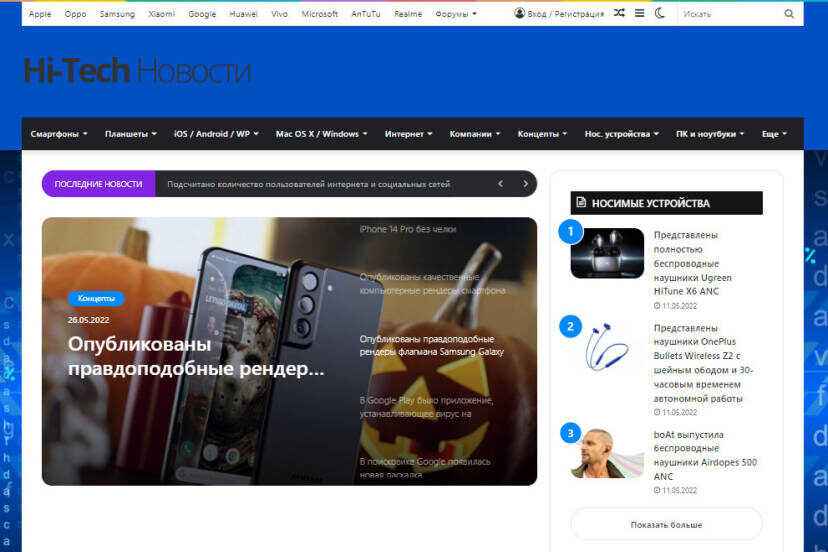Click Вход / Регистрация link
The height and width of the screenshot is (552, 828).
(x=566, y=14)
